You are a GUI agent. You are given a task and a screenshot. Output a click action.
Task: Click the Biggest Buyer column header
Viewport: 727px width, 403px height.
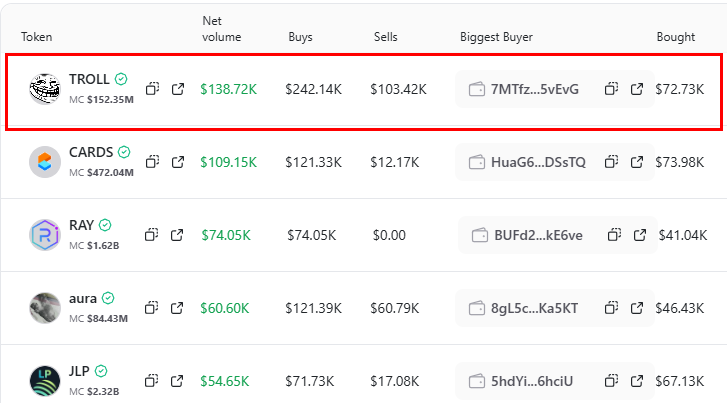pyautogui.click(x=496, y=37)
